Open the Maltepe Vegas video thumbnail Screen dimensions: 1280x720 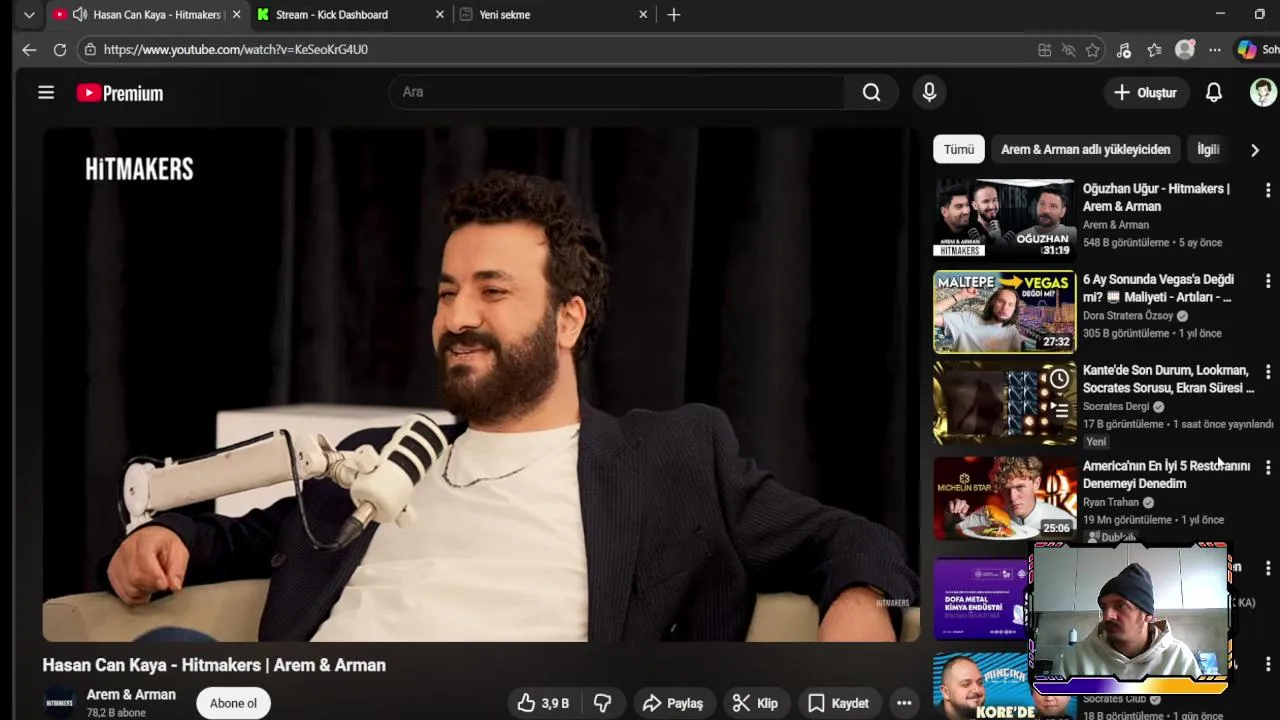[1004, 311]
